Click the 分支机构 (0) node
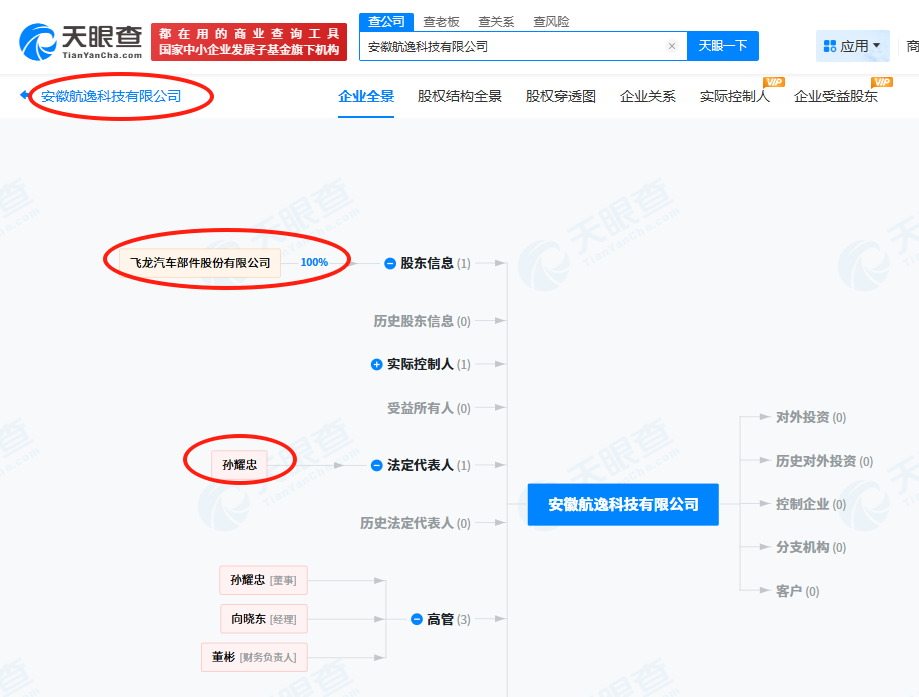Screen dimensions: 919x697 pos(811,548)
